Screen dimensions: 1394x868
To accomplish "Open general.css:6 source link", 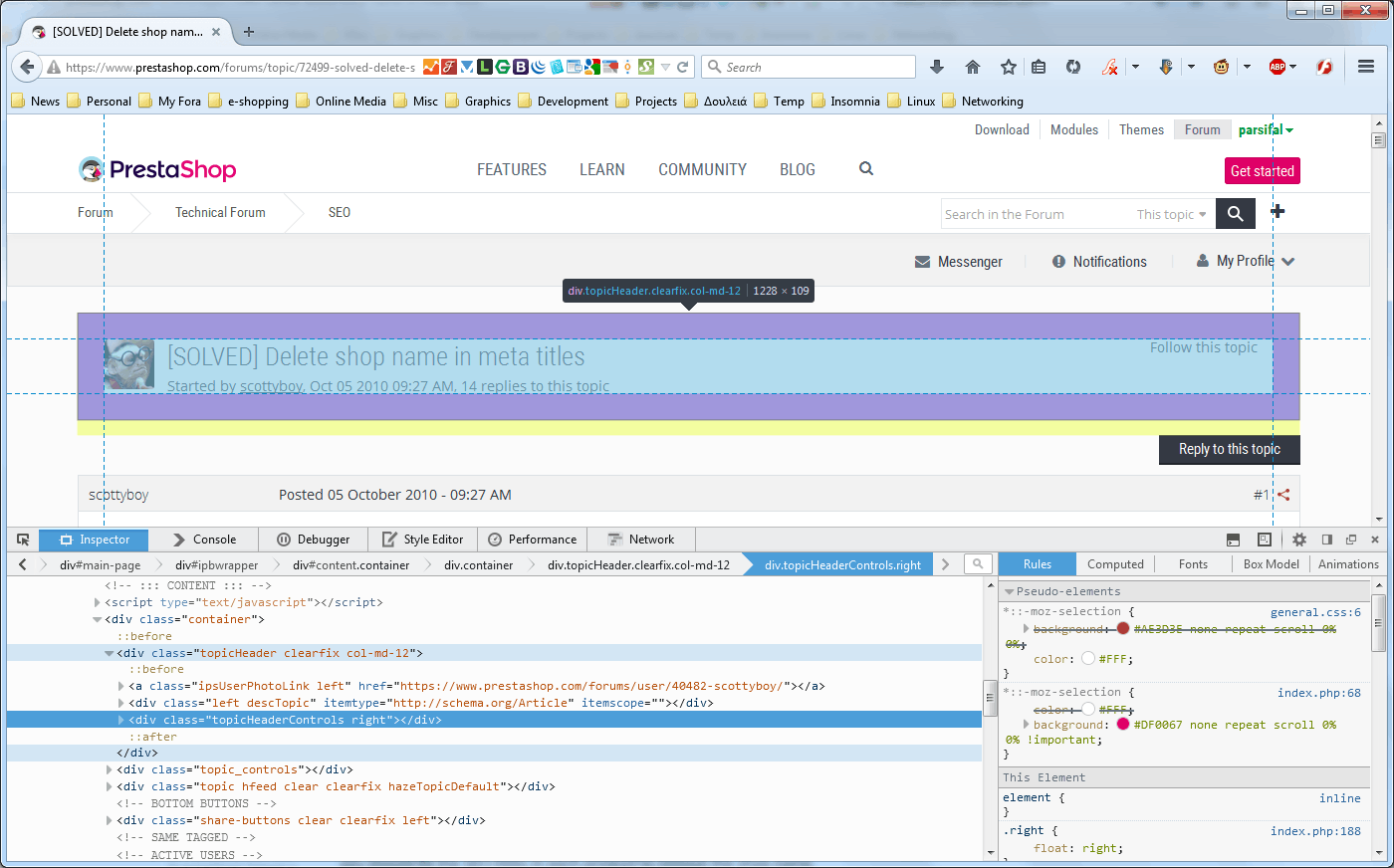I will coord(1315,612).
